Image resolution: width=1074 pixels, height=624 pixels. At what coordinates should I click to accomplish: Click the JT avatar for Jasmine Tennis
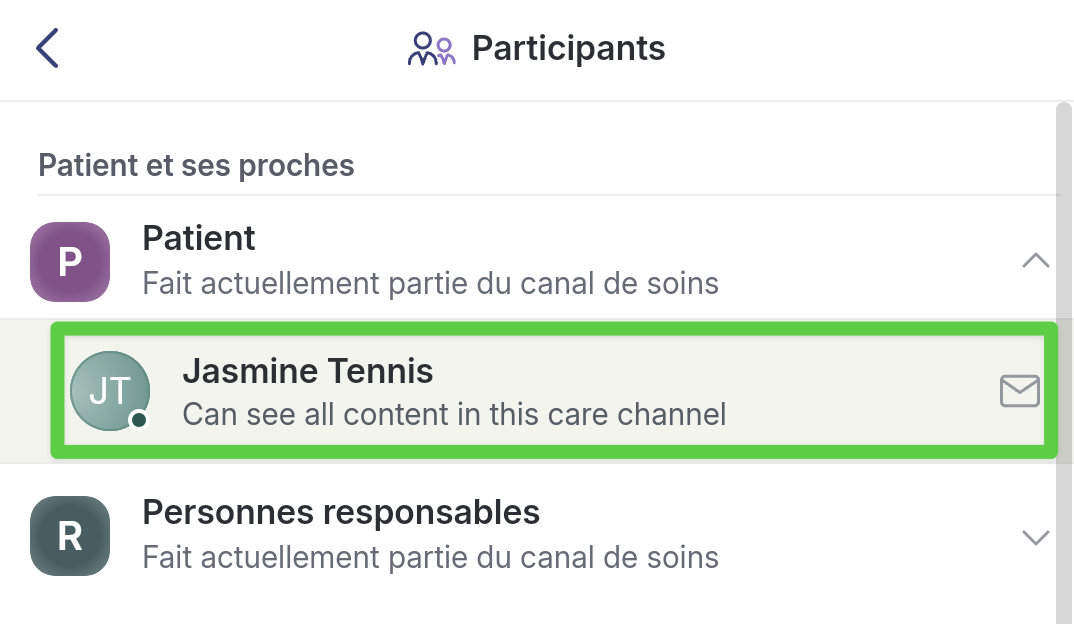(x=109, y=391)
